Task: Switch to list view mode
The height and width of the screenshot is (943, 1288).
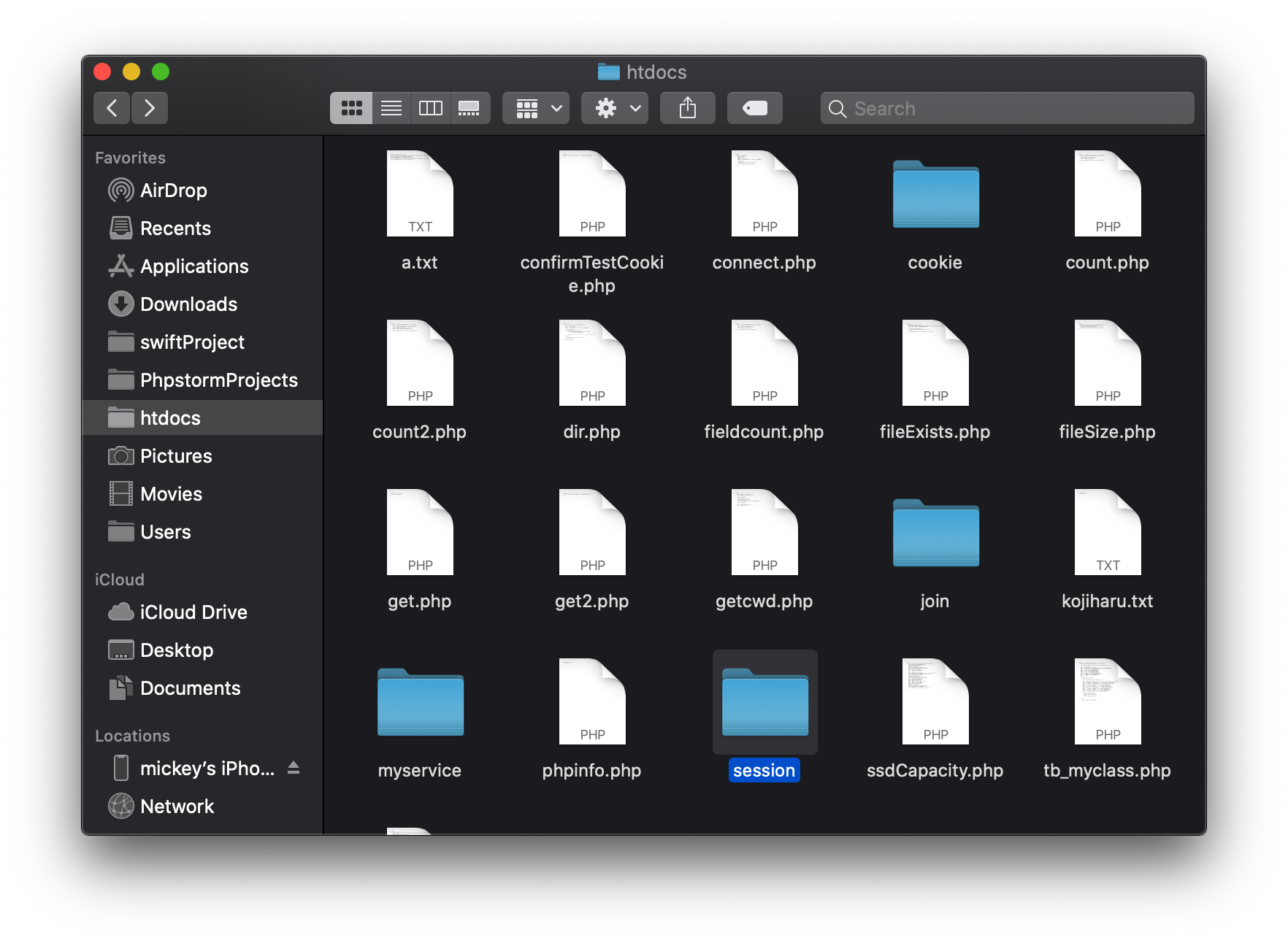Action: (x=391, y=108)
